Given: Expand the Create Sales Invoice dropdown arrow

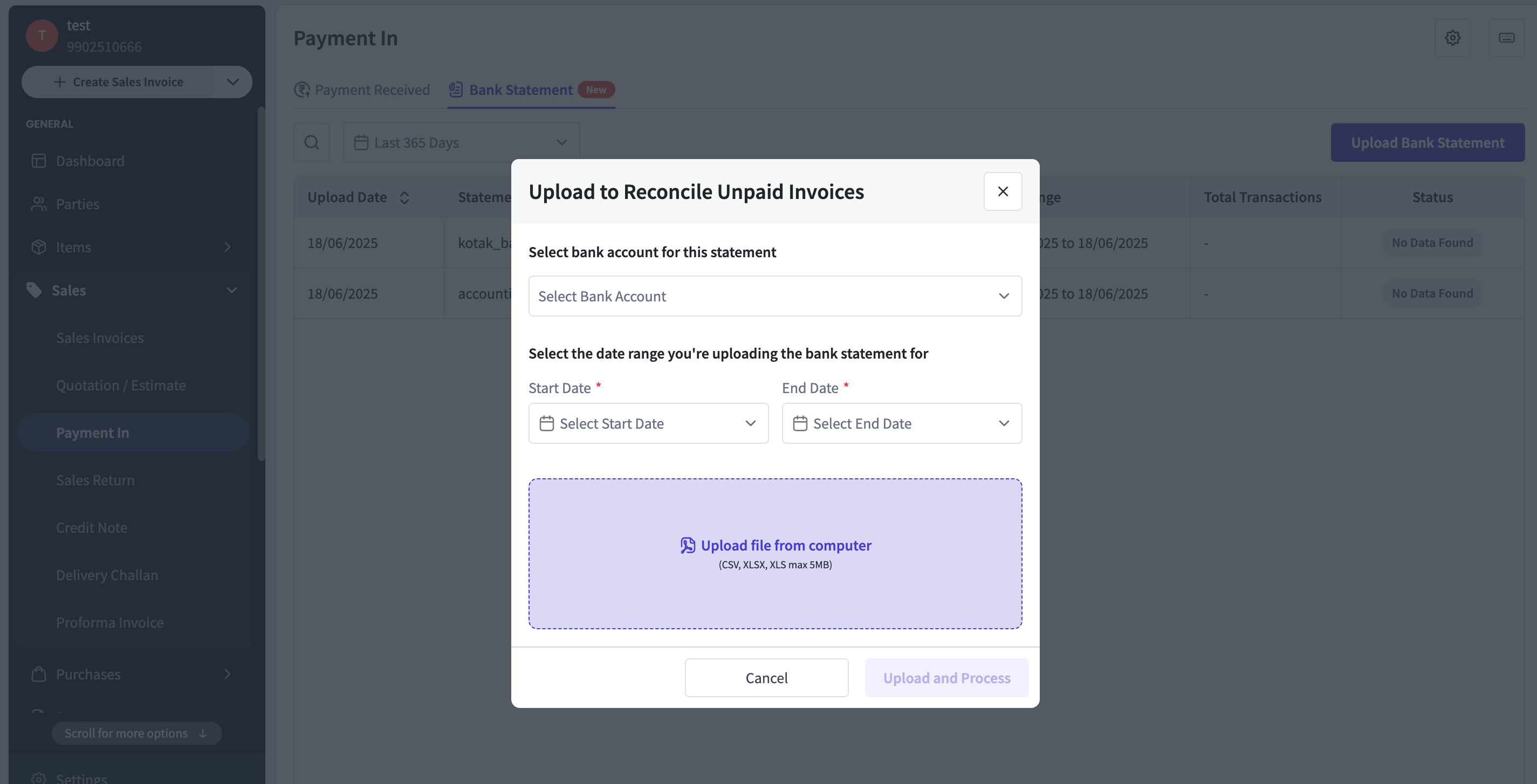Looking at the screenshot, I should tap(232, 82).
